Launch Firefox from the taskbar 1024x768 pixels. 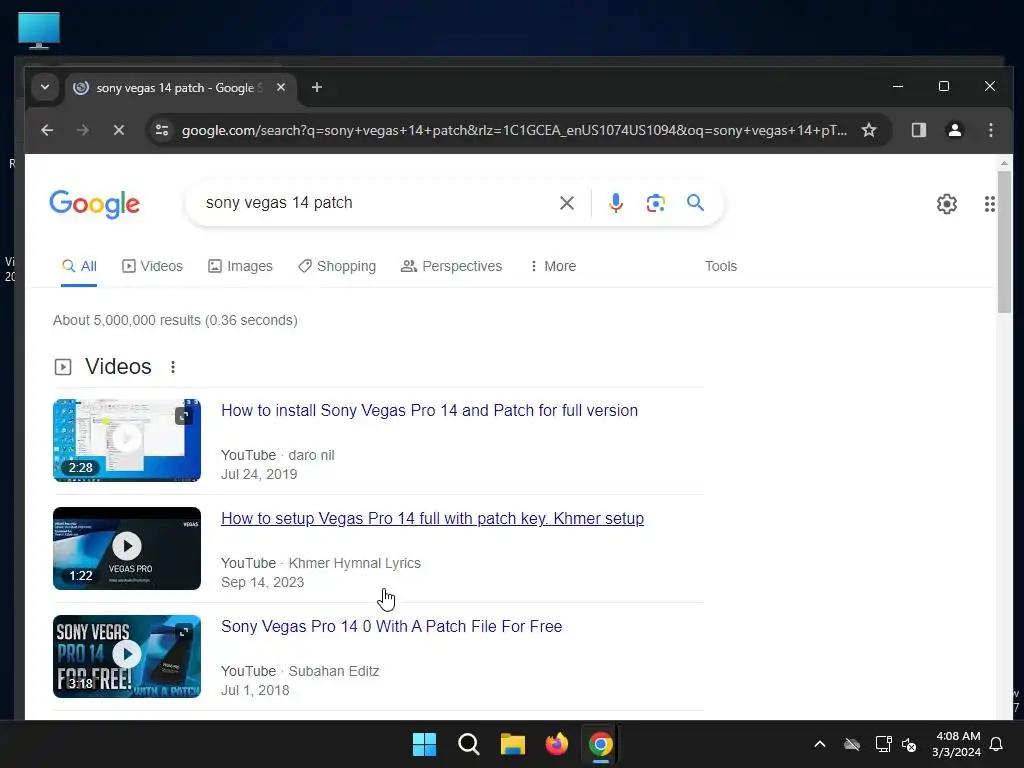(556, 744)
